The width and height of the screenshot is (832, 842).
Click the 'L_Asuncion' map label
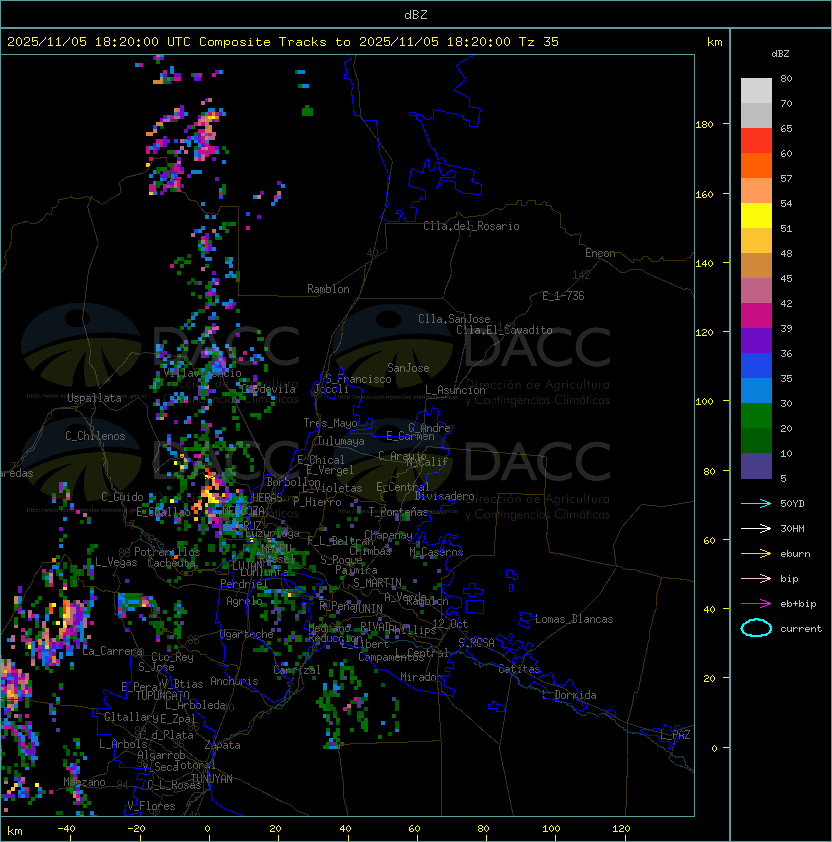point(455,390)
